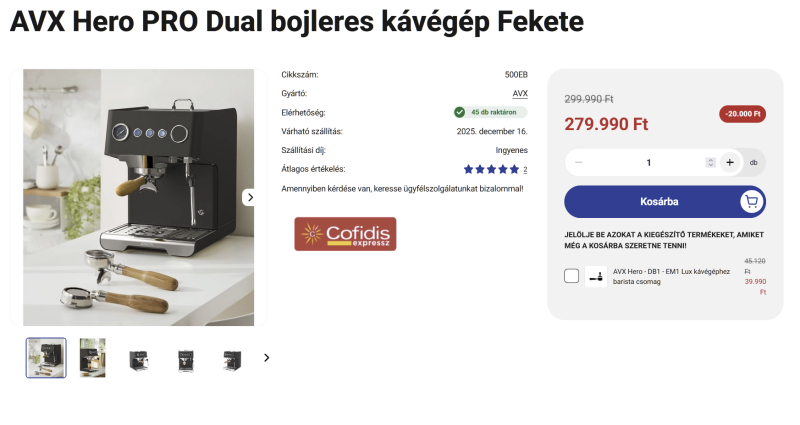Open the AVX manufacturer link
Image resolution: width=800 pixels, height=425 pixels.
point(520,93)
